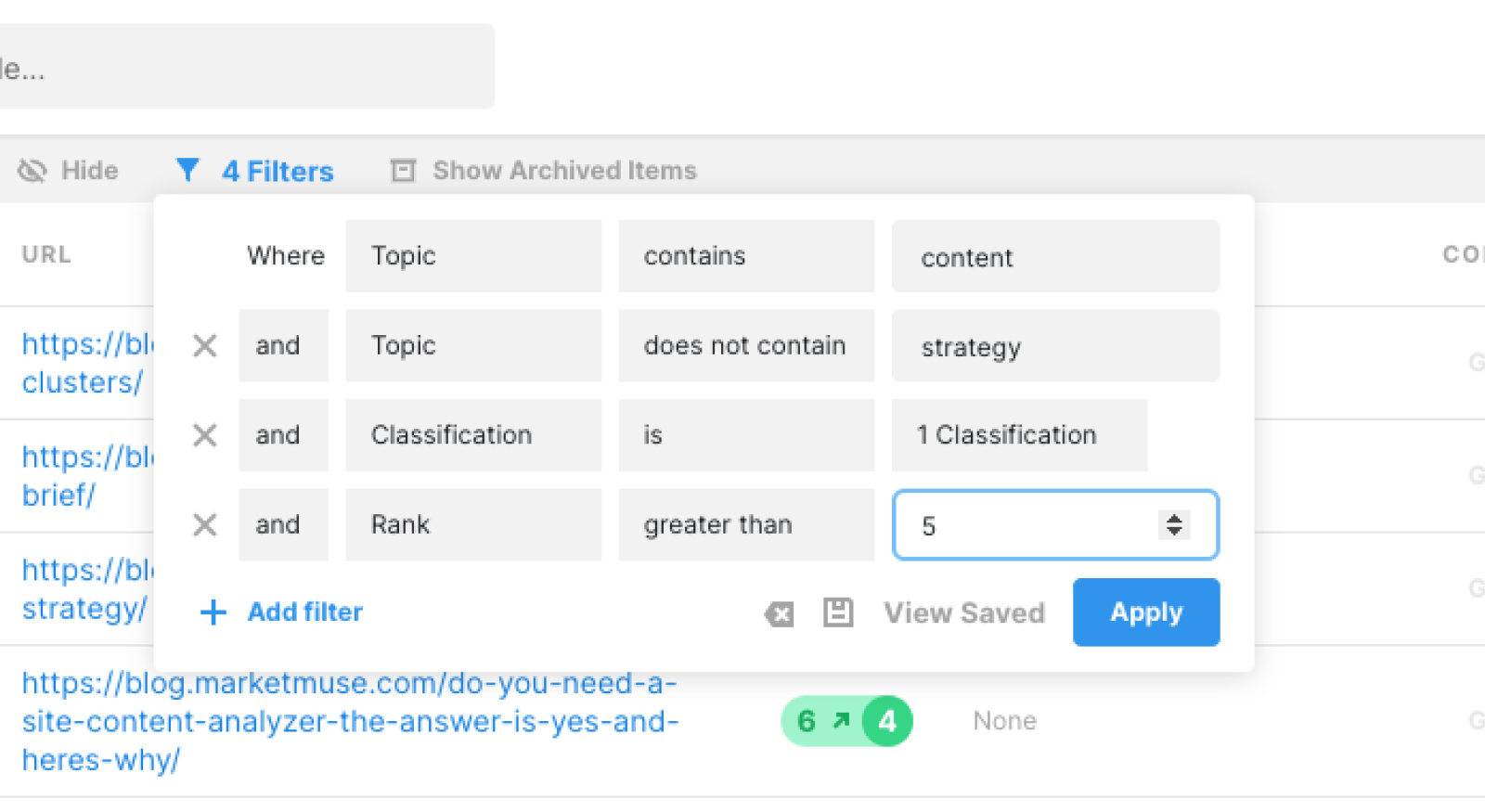Open Topic field dropdown in the strategy row

pyautogui.click(x=473, y=346)
